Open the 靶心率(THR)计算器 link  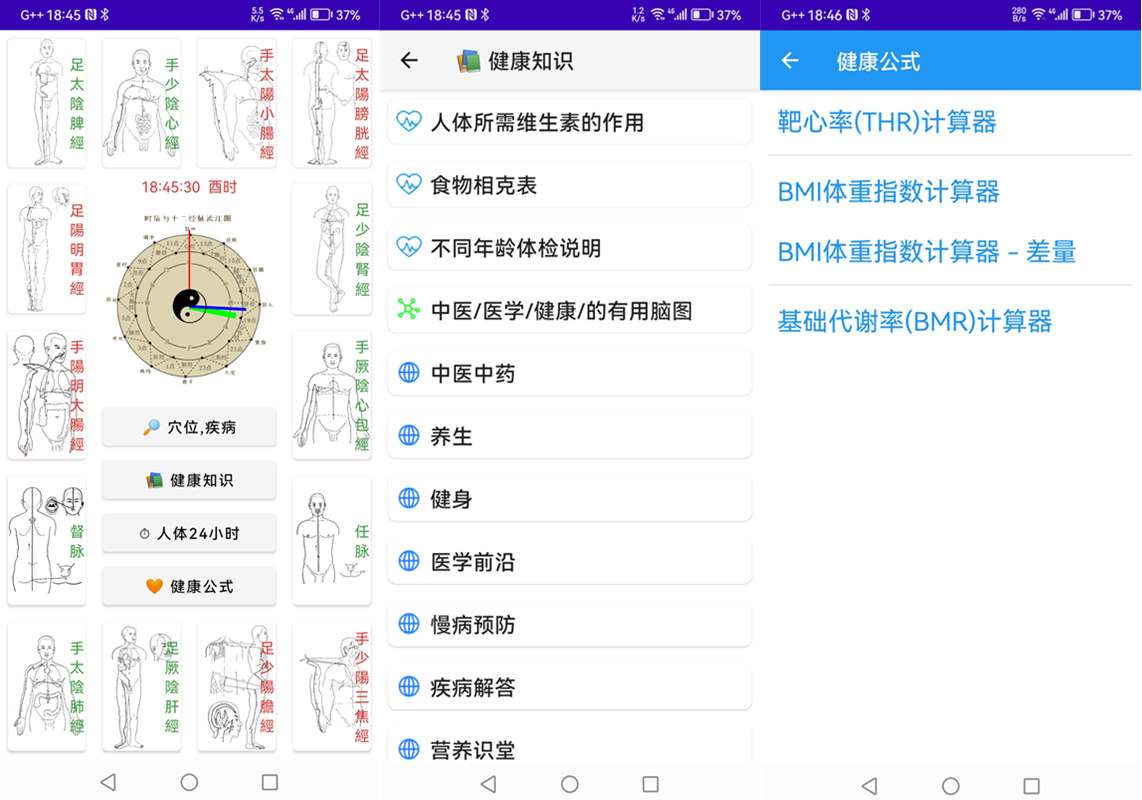tap(887, 122)
